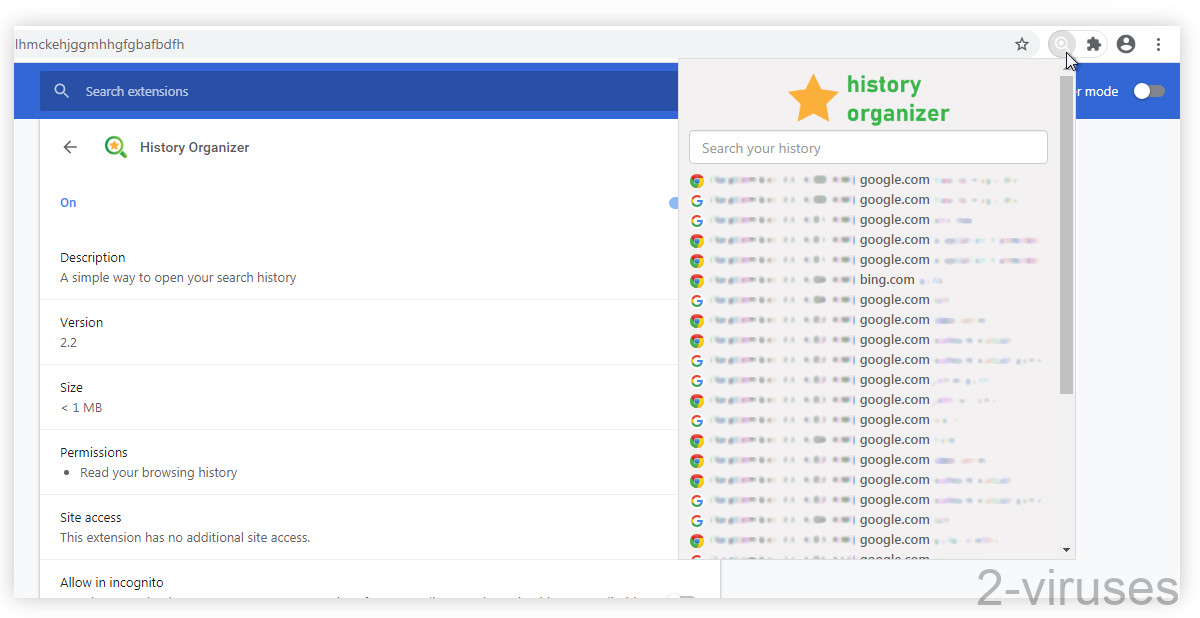1200x618 pixels.
Task: Click the history organizer star logo
Action: pos(814,97)
